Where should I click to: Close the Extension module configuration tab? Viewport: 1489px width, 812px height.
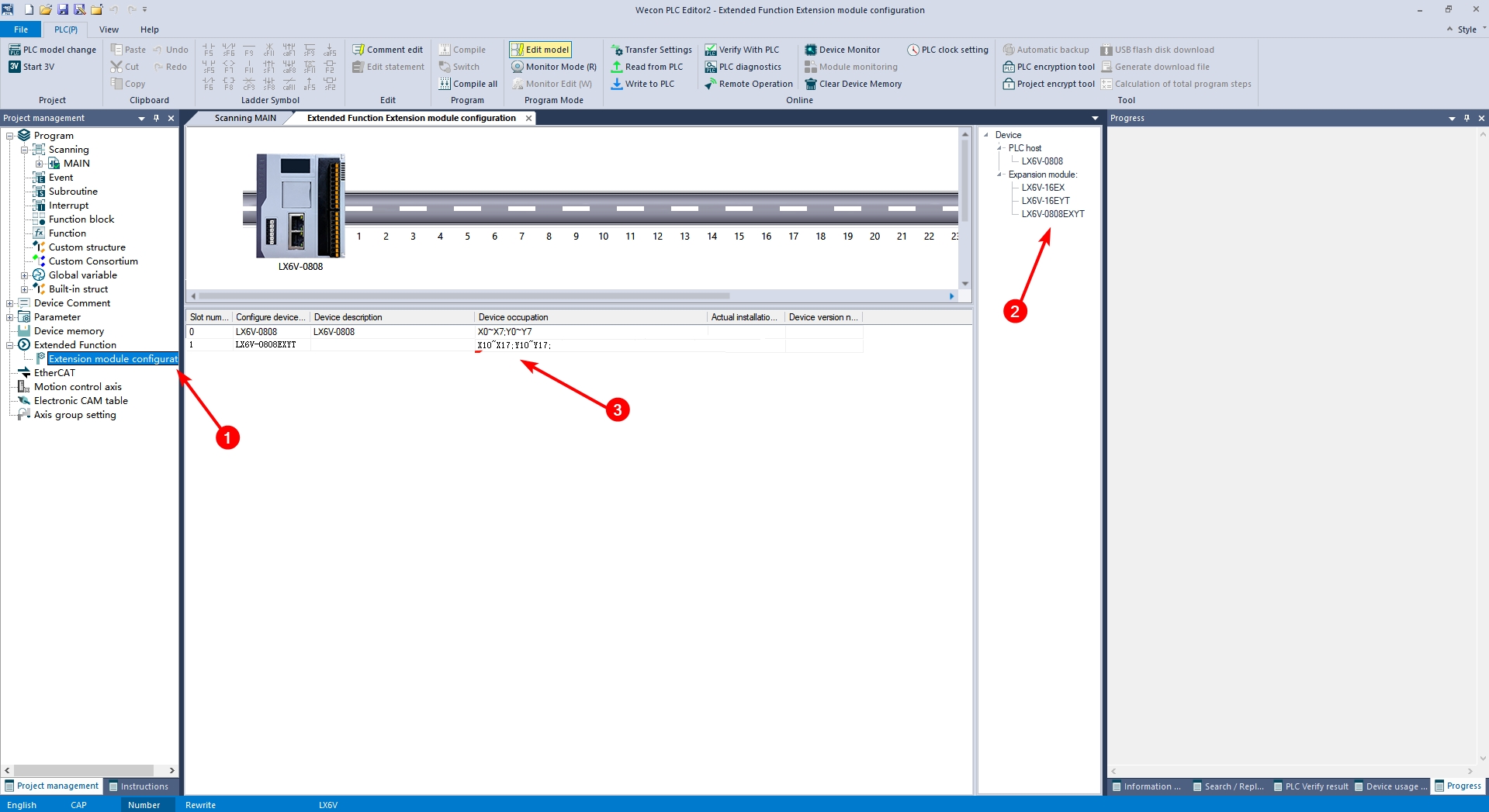[529, 118]
